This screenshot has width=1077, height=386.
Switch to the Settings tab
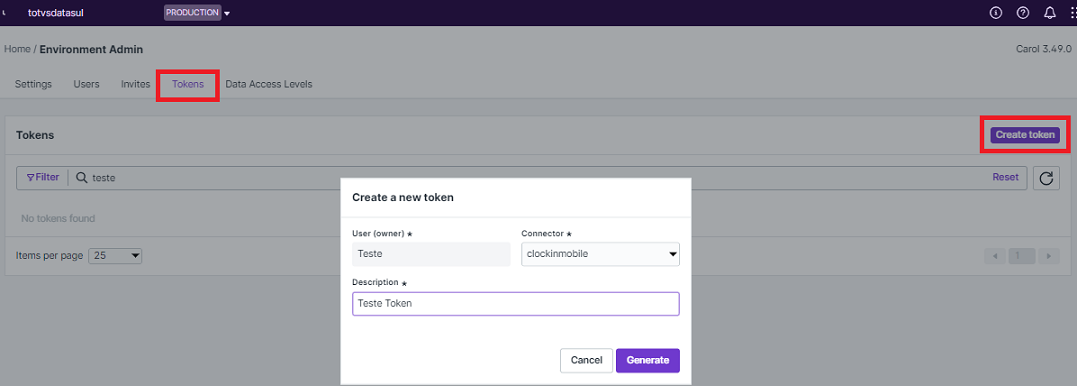click(x=33, y=84)
